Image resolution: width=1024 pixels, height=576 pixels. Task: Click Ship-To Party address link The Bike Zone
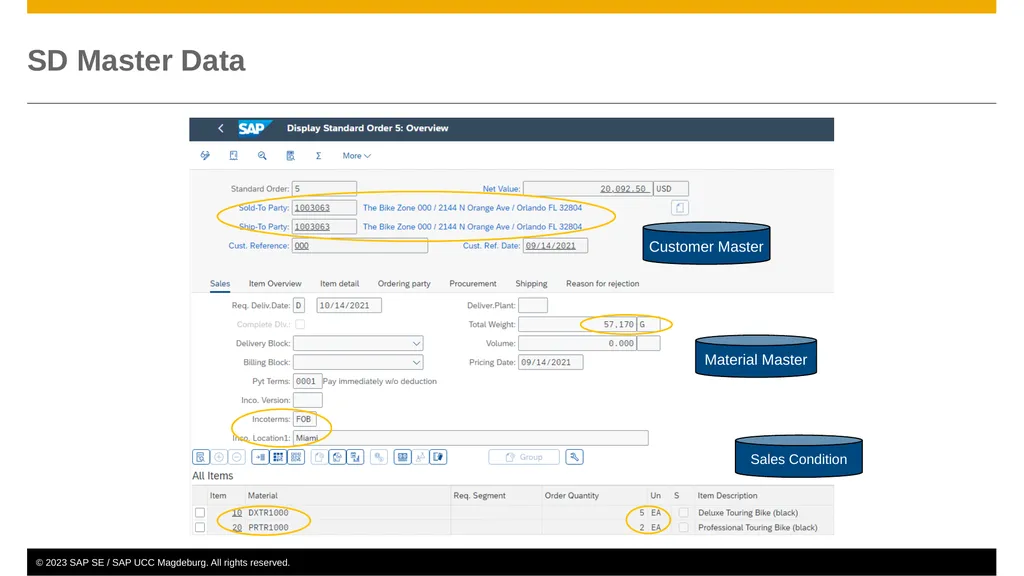point(472,227)
